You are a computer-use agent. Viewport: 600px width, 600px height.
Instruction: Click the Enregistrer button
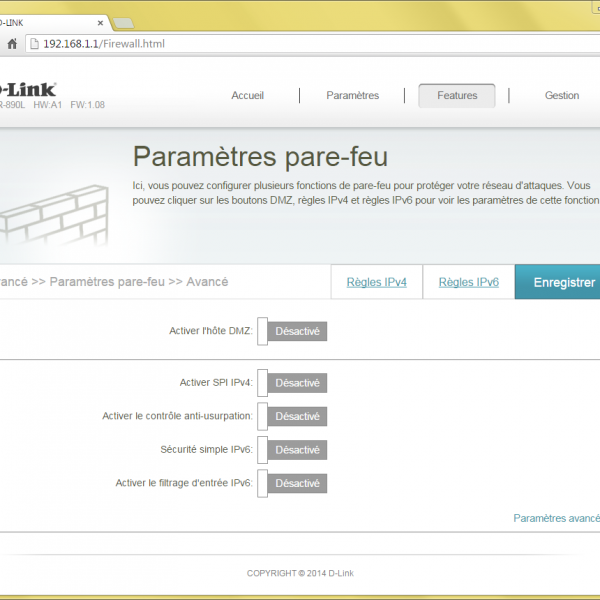tap(558, 283)
